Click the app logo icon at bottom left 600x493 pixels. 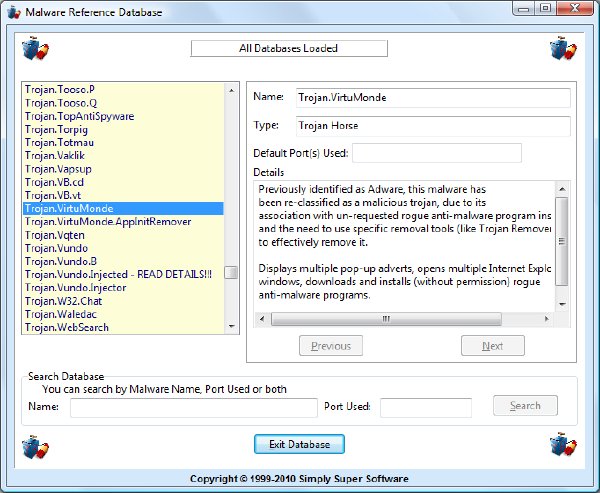pos(35,446)
